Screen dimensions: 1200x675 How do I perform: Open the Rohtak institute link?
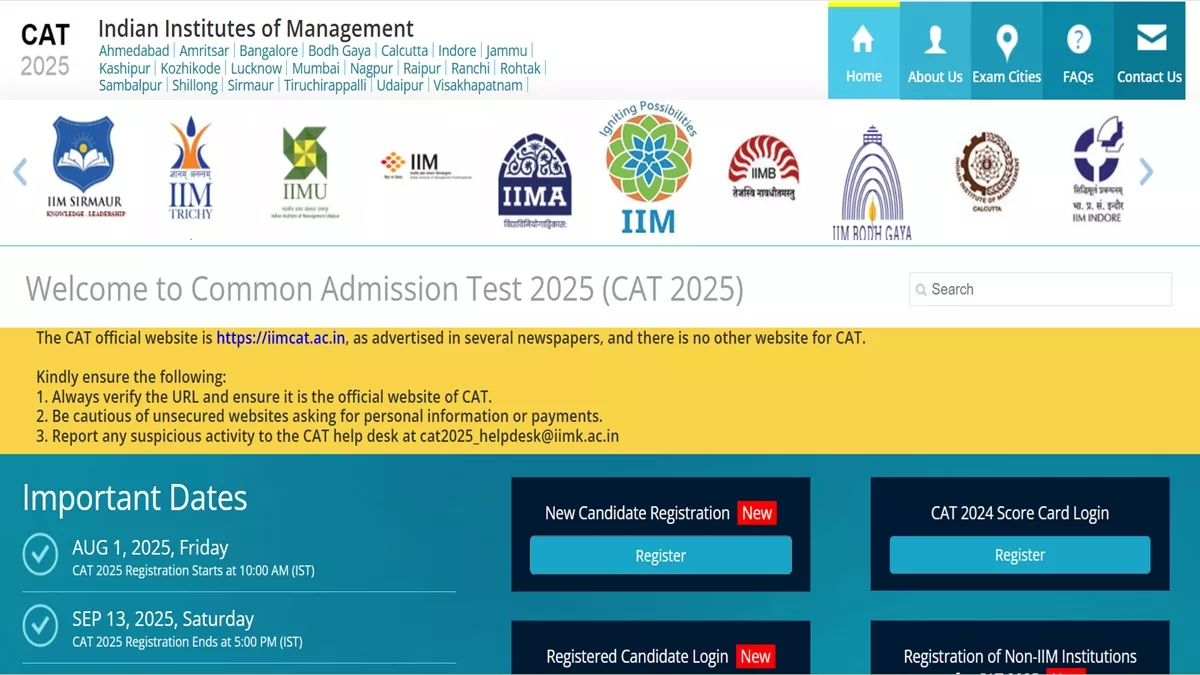[x=520, y=69]
